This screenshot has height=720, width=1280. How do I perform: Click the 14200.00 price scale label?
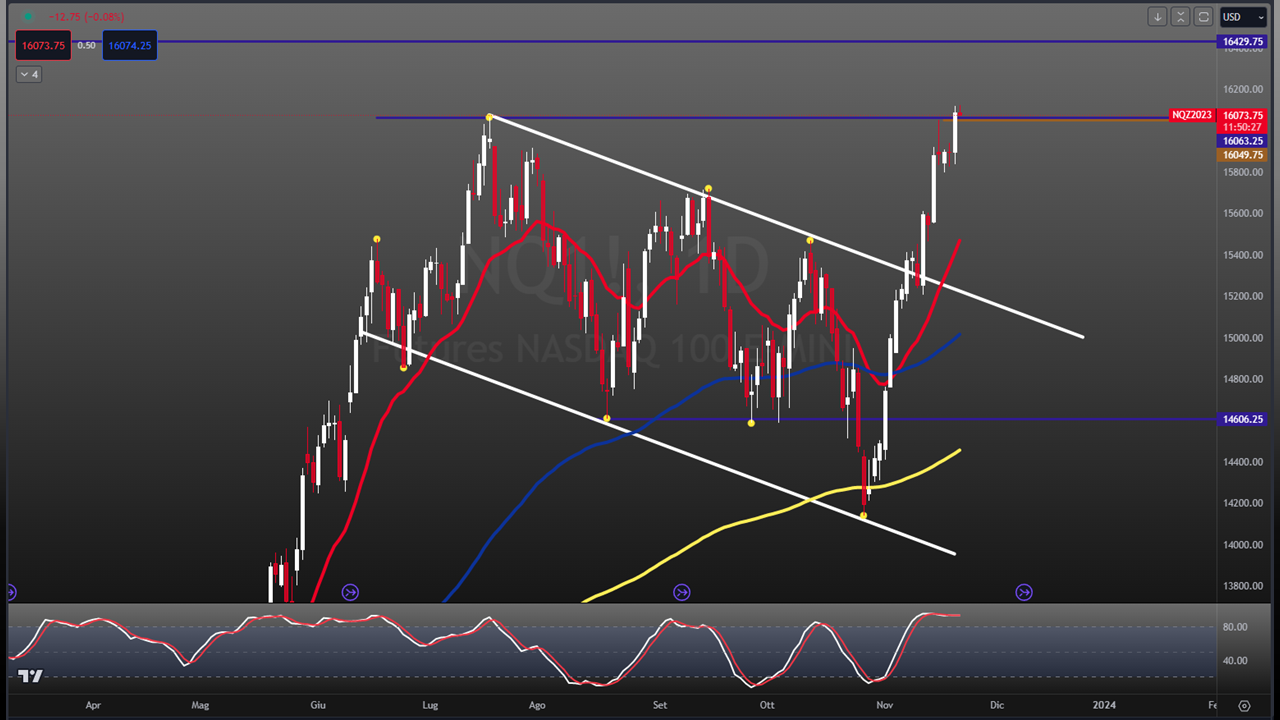point(1242,503)
